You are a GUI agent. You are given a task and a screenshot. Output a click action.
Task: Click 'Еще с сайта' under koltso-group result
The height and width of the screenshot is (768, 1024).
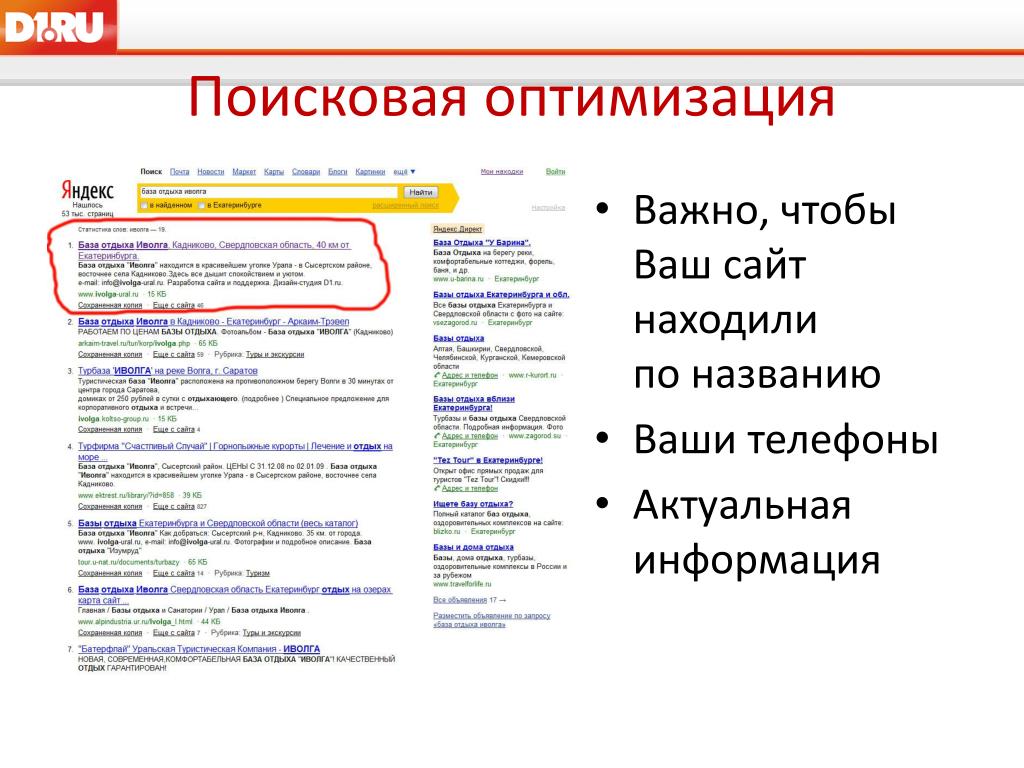174,430
